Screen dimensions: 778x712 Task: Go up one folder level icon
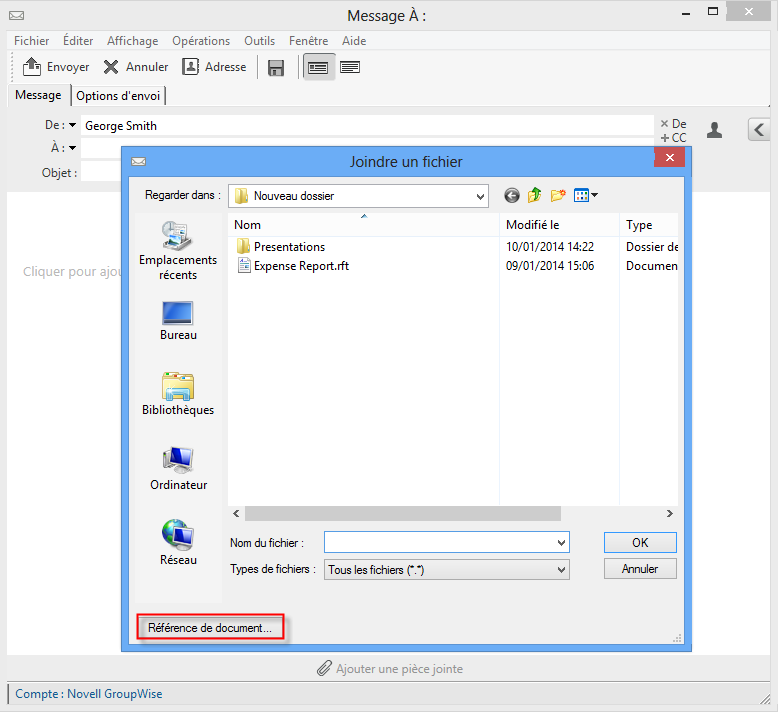(534, 195)
